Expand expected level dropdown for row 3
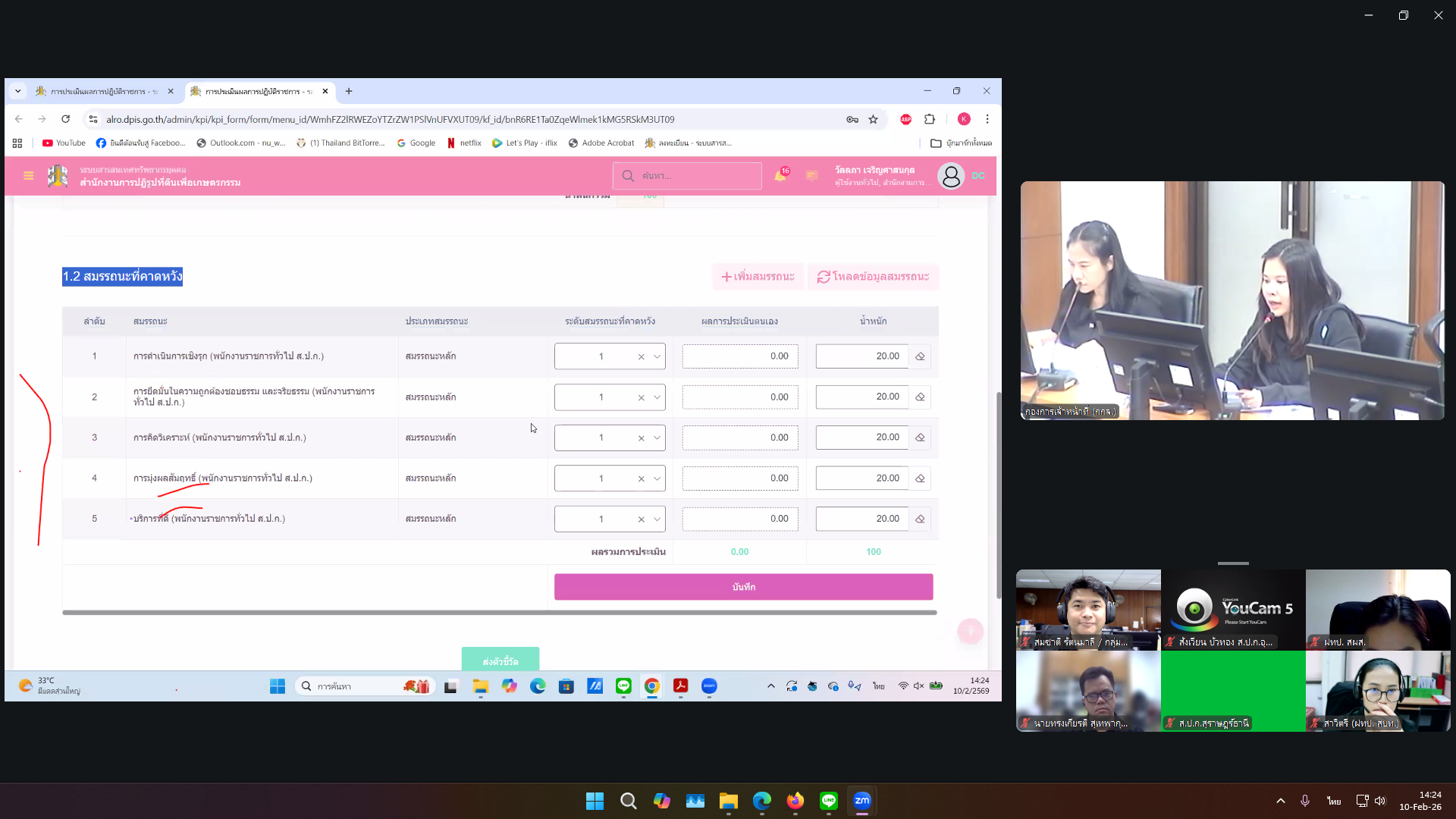Screen dimensions: 1456x819 (x=657, y=438)
